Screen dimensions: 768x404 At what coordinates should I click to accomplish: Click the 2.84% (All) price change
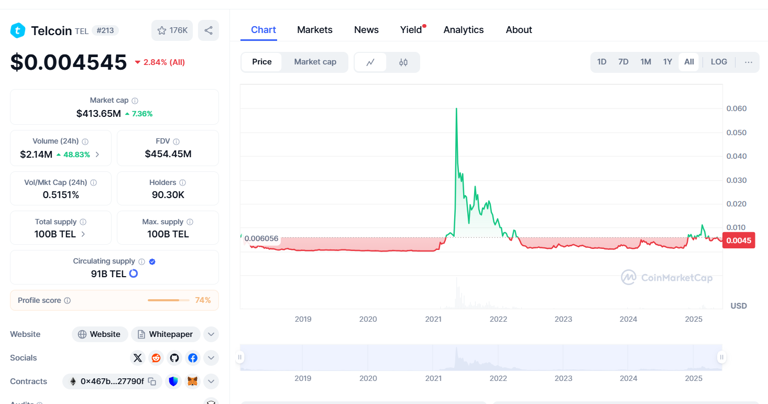160,62
